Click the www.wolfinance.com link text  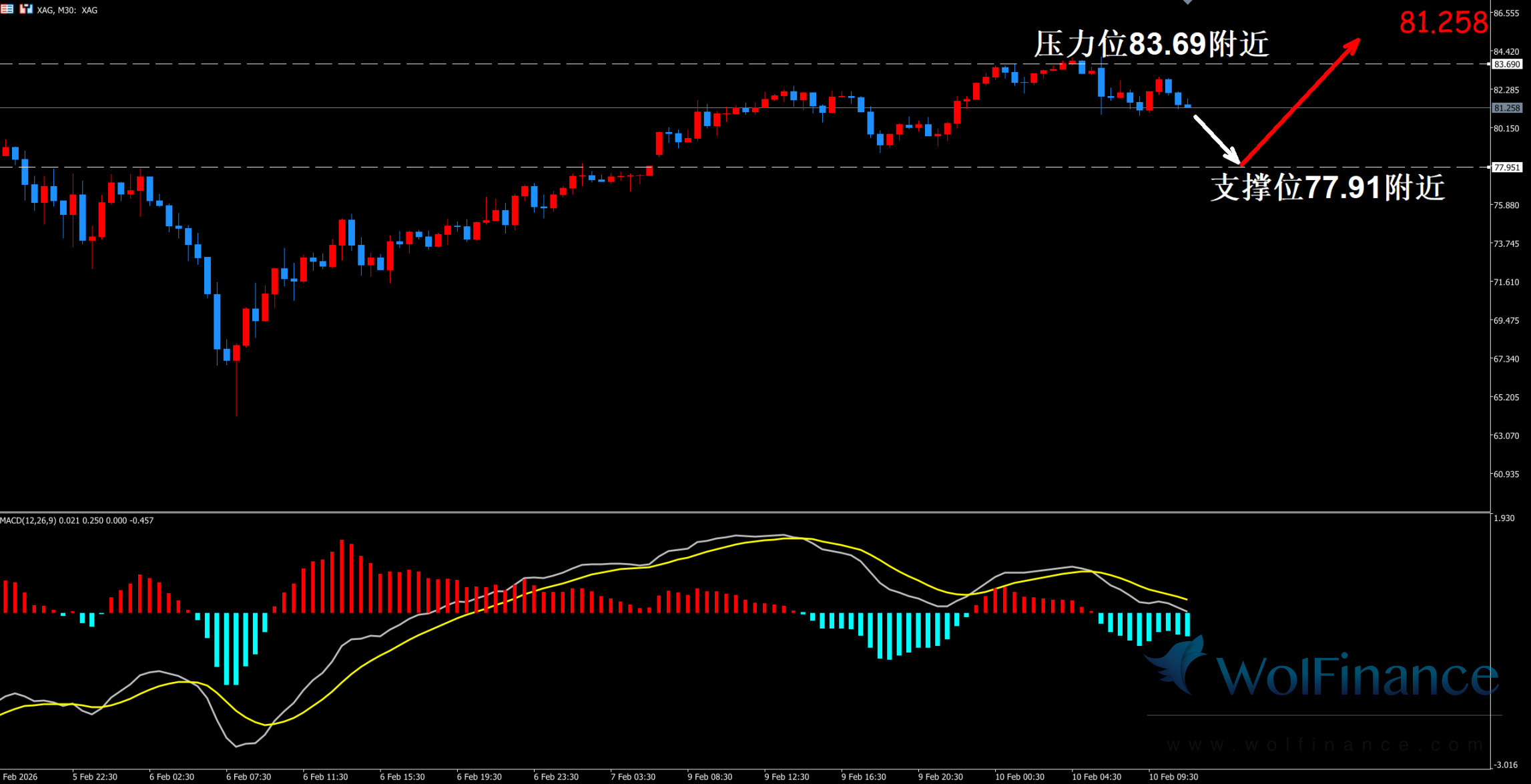tap(1325, 745)
